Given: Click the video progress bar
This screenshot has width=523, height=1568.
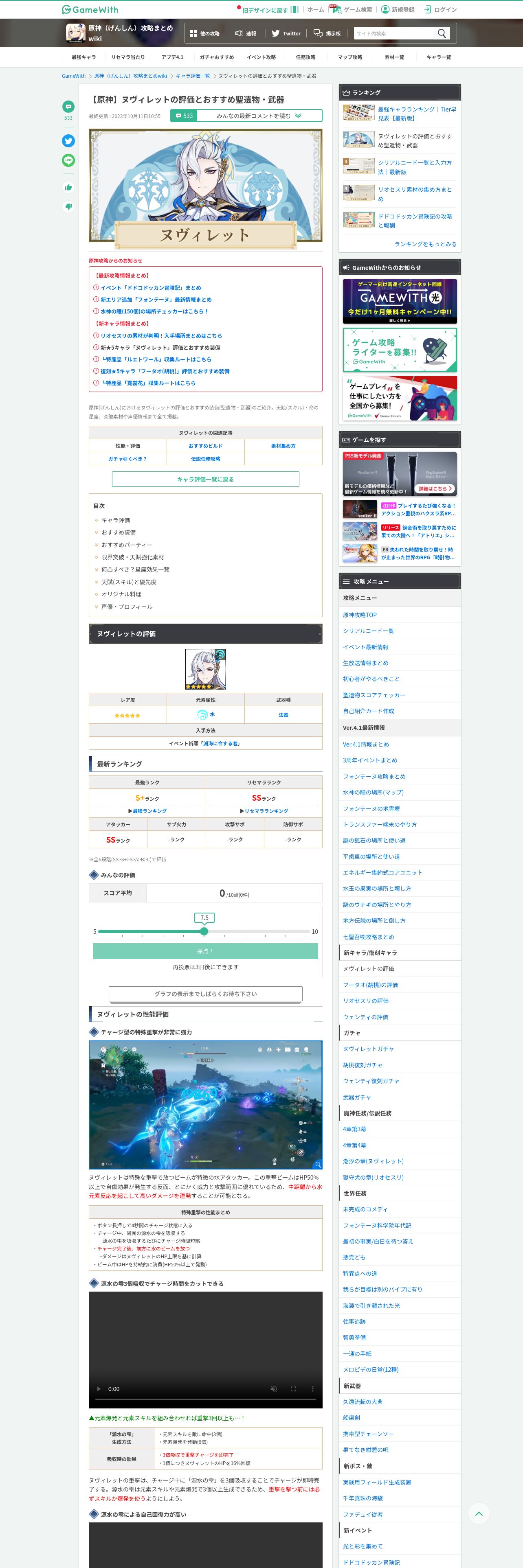Looking at the screenshot, I should click(206, 1399).
